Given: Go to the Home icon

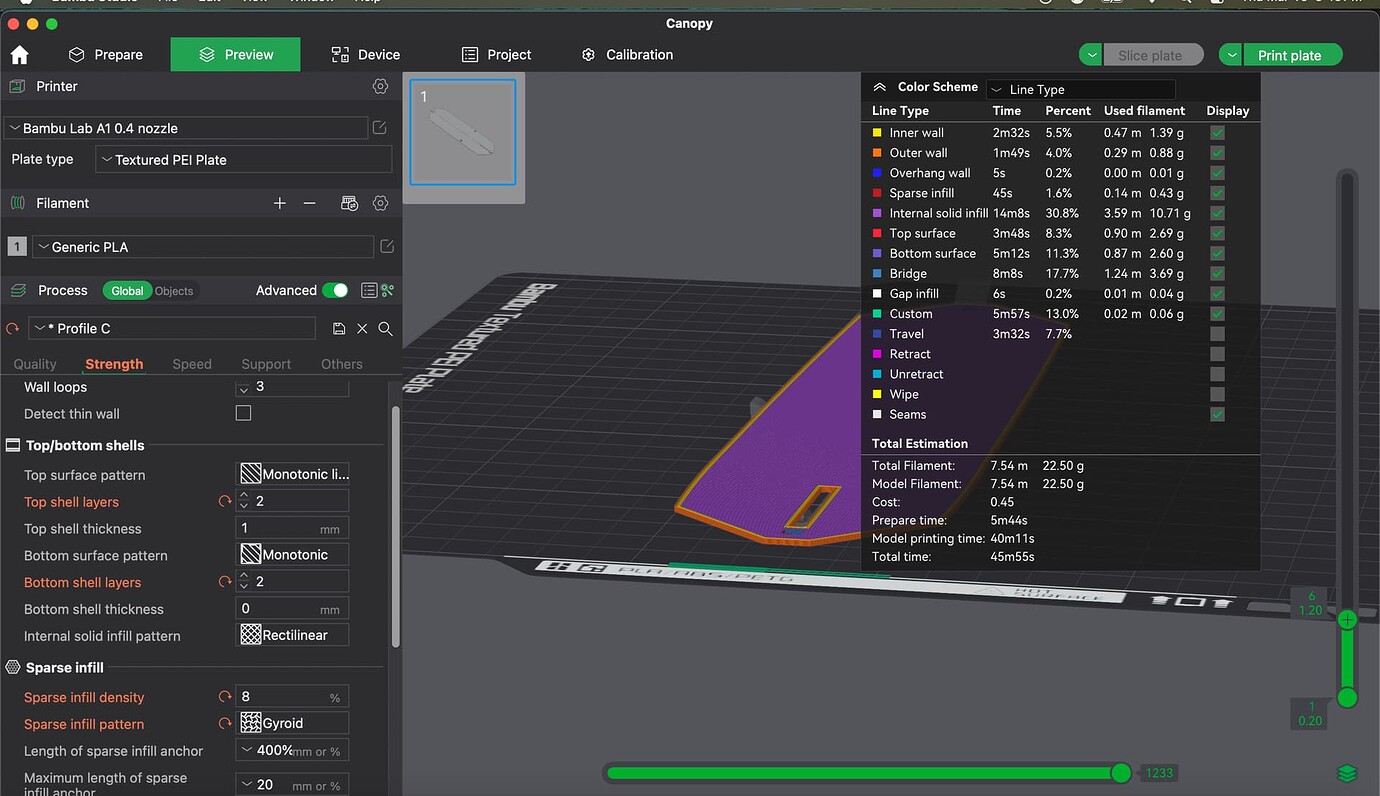Looking at the screenshot, I should tap(19, 55).
